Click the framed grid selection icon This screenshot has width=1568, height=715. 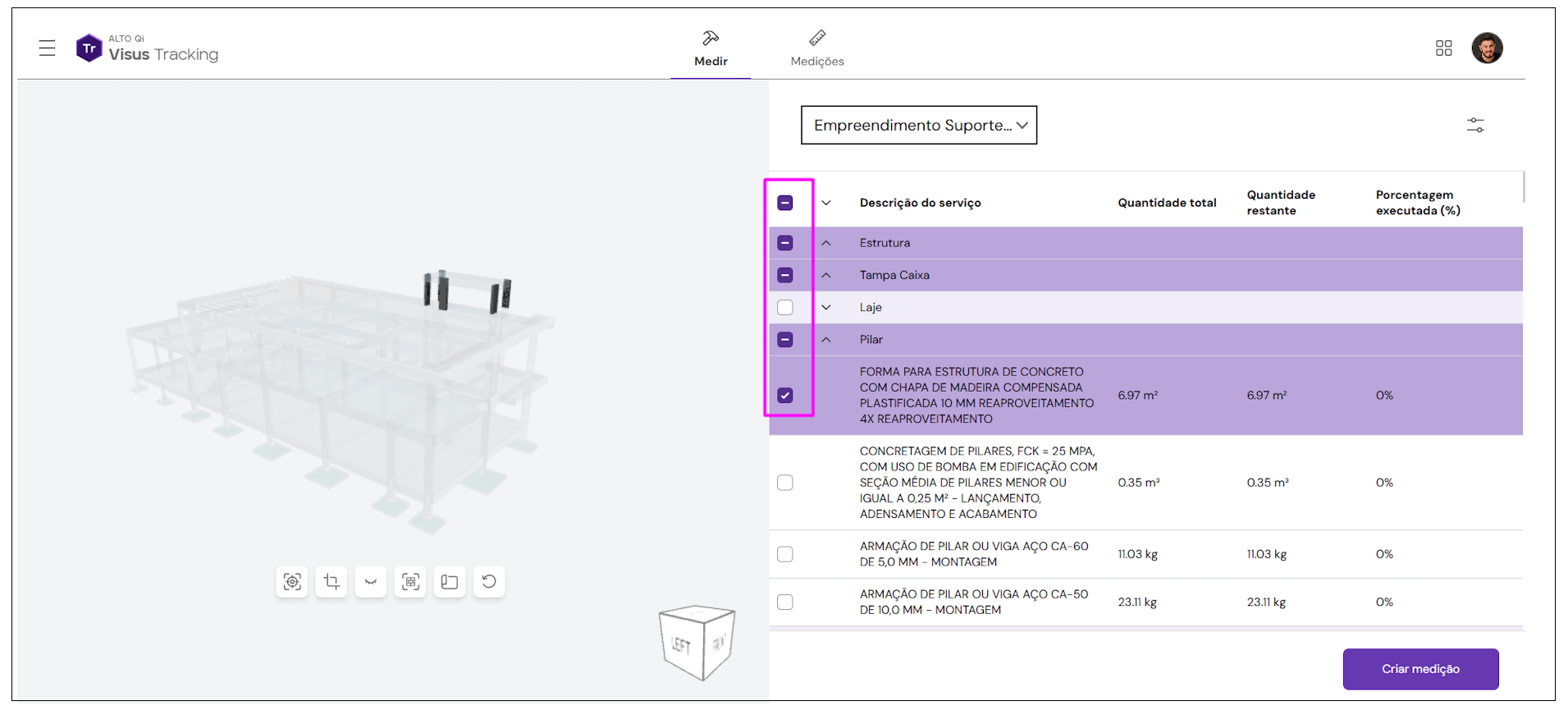[x=410, y=582]
